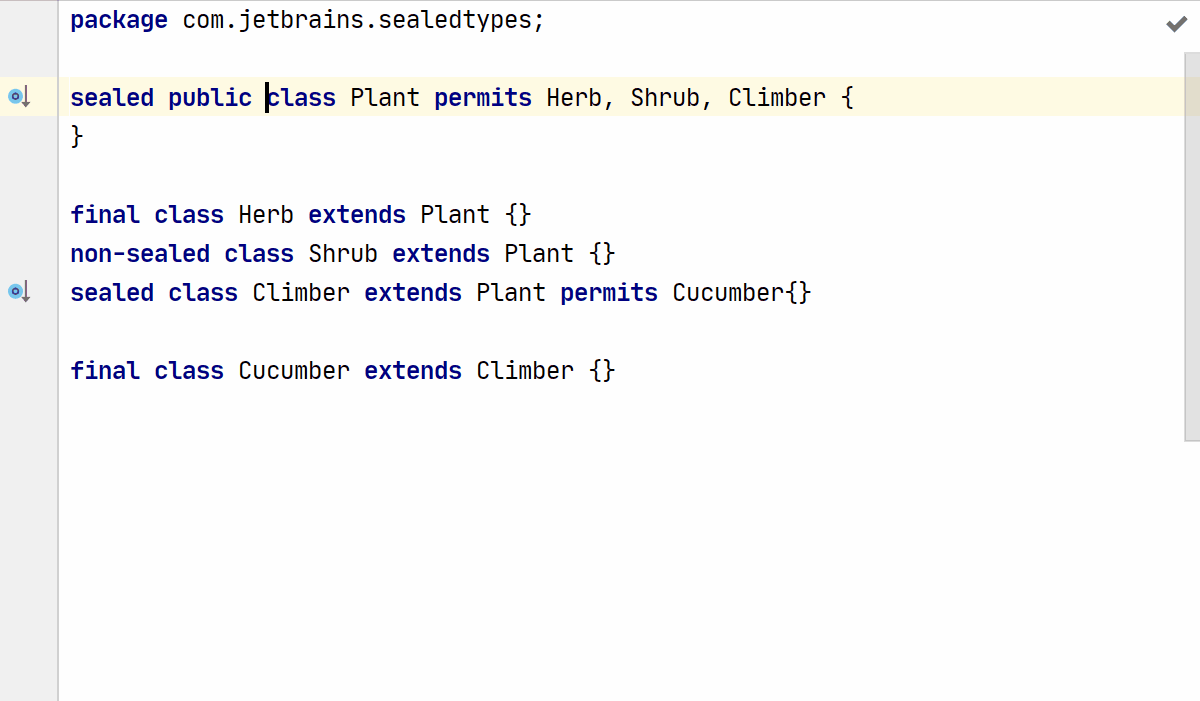Click the 'sealed' keyword on the Plant line
This screenshot has width=1200, height=701.
coord(112,98)
